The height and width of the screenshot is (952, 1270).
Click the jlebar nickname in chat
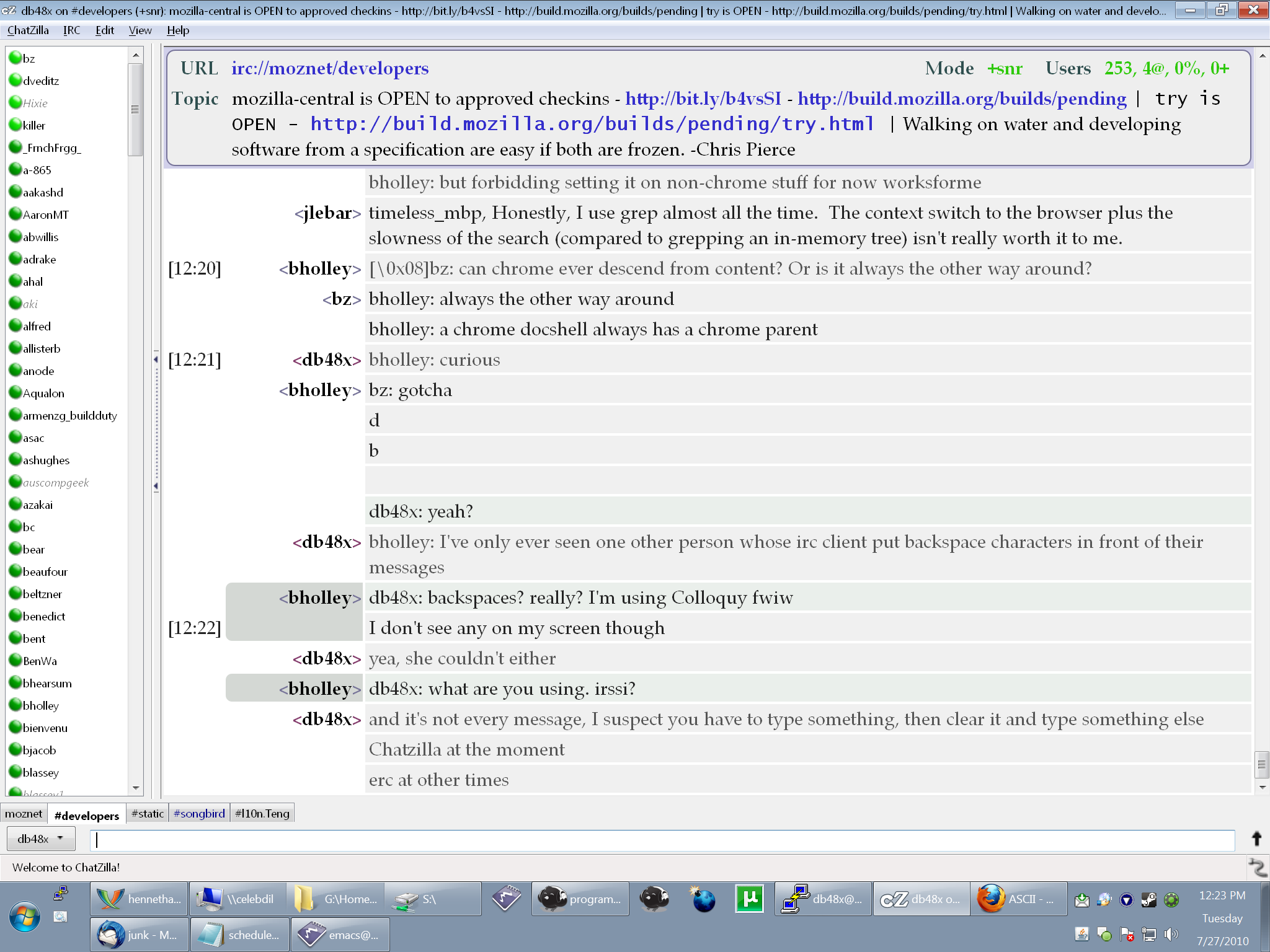click(x=328, y=213)
